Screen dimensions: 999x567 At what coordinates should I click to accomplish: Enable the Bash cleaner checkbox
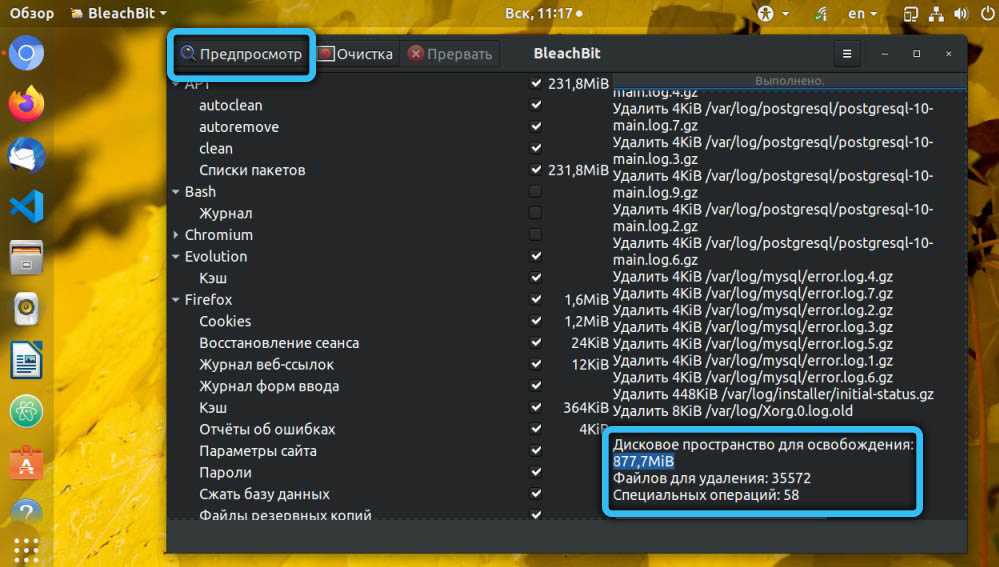pos(536,191)
